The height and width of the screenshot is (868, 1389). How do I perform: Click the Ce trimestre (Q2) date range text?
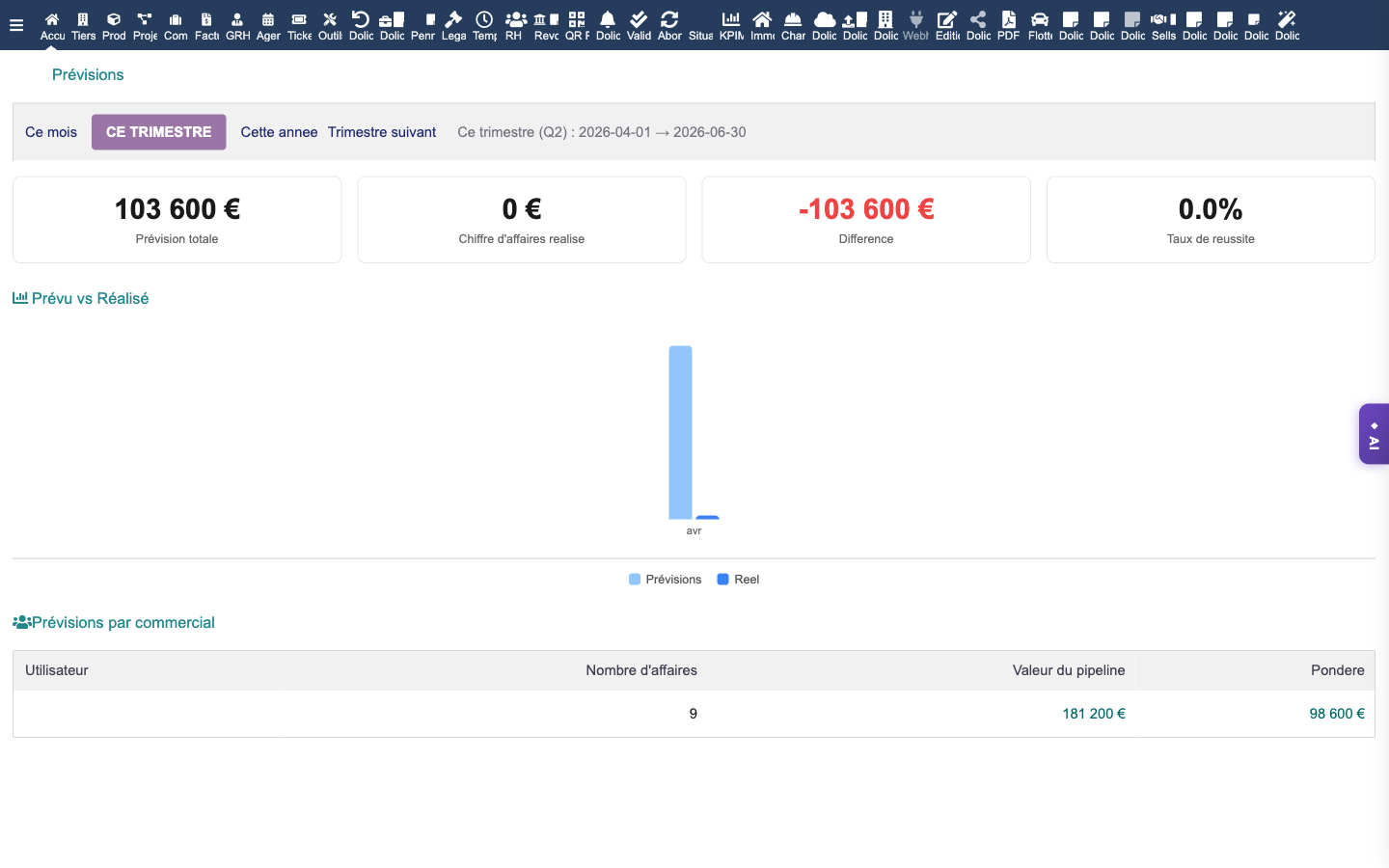[602, 132]
